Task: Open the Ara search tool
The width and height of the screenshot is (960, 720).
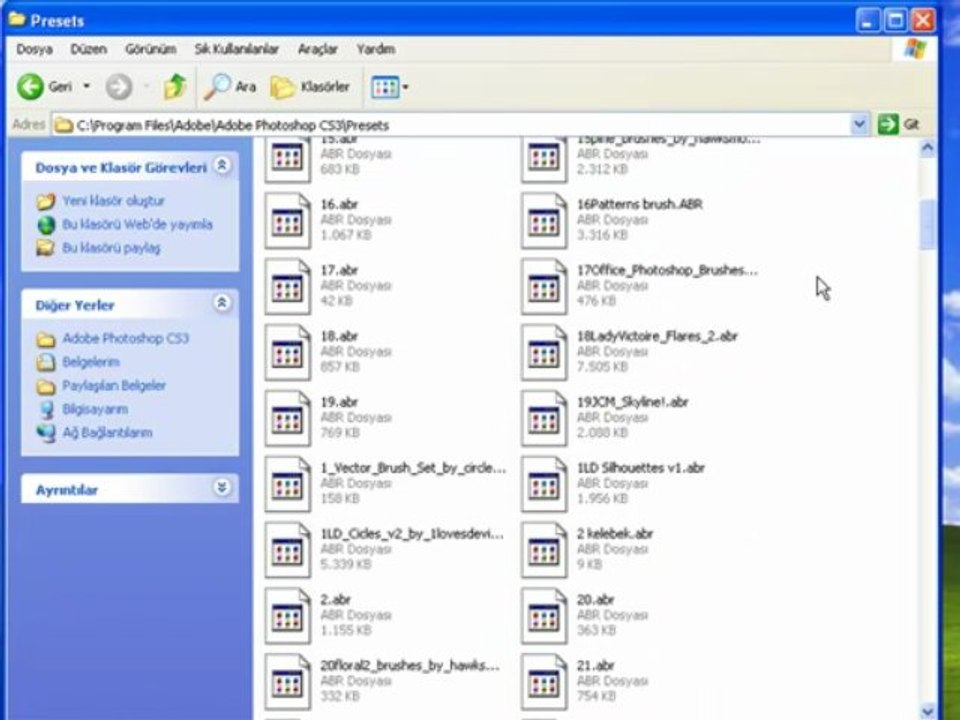Action: [x=230, y=87]
